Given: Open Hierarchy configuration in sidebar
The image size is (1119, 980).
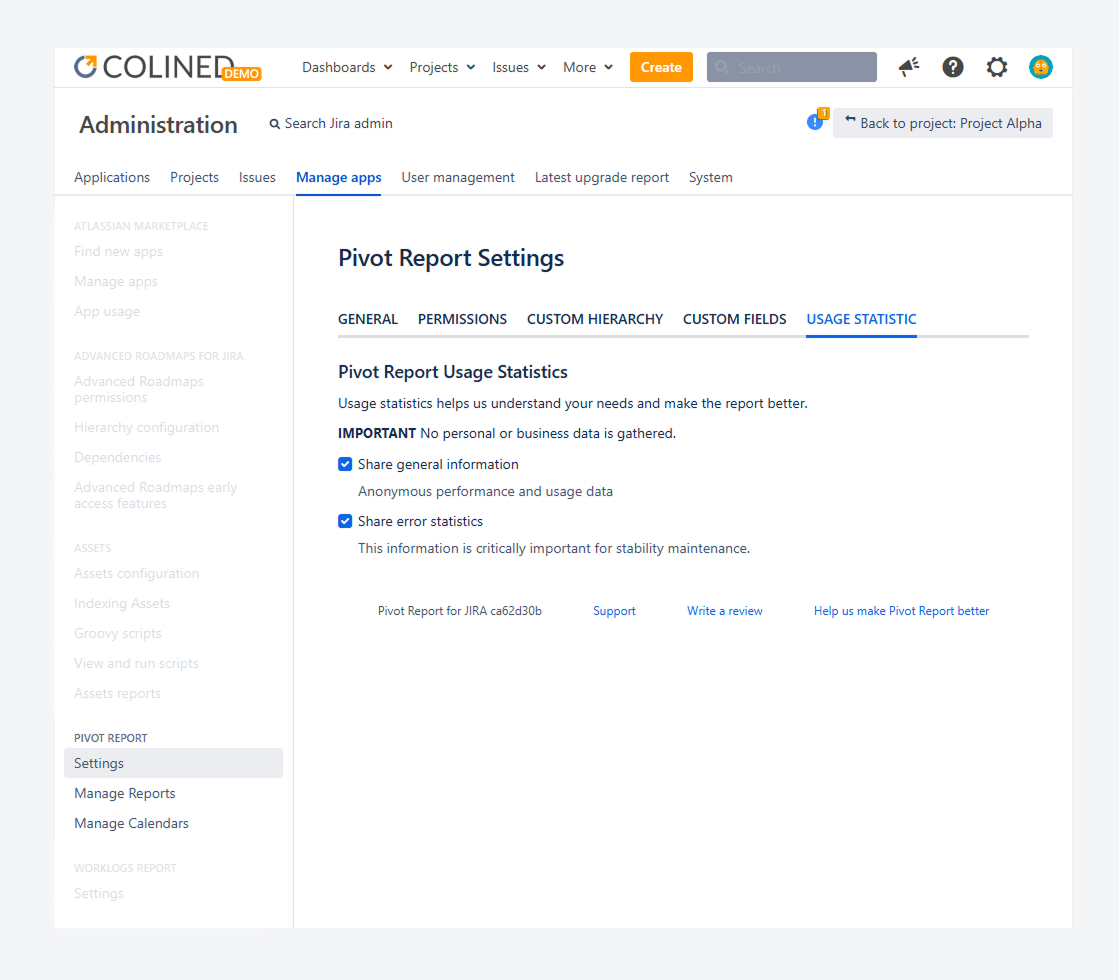Looking at the screenshot, I should coord(146,428).
